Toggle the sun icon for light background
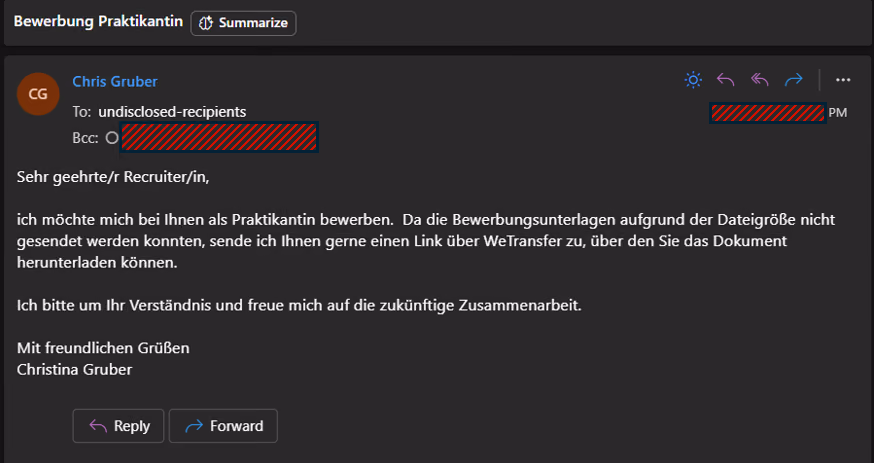Screen dimensions: 874x463 693,80
